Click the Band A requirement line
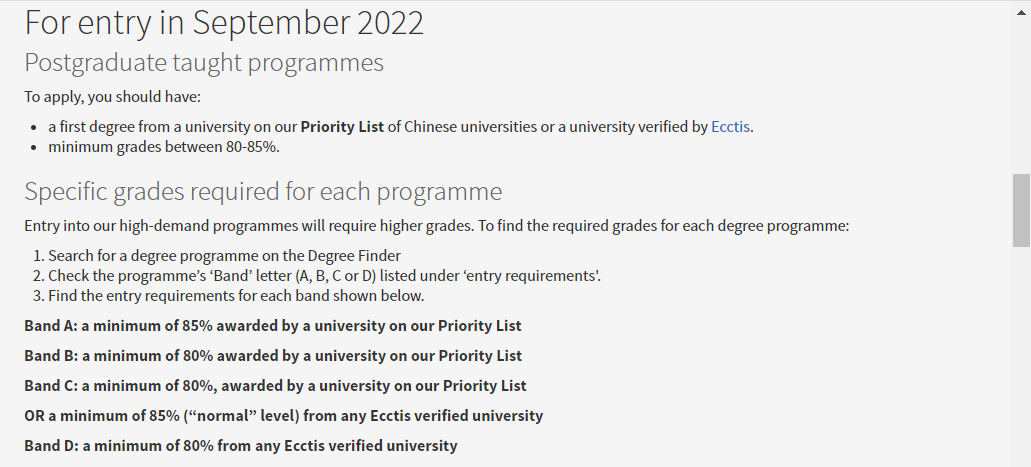The image size is (1031, 467). tap(273, 326)
